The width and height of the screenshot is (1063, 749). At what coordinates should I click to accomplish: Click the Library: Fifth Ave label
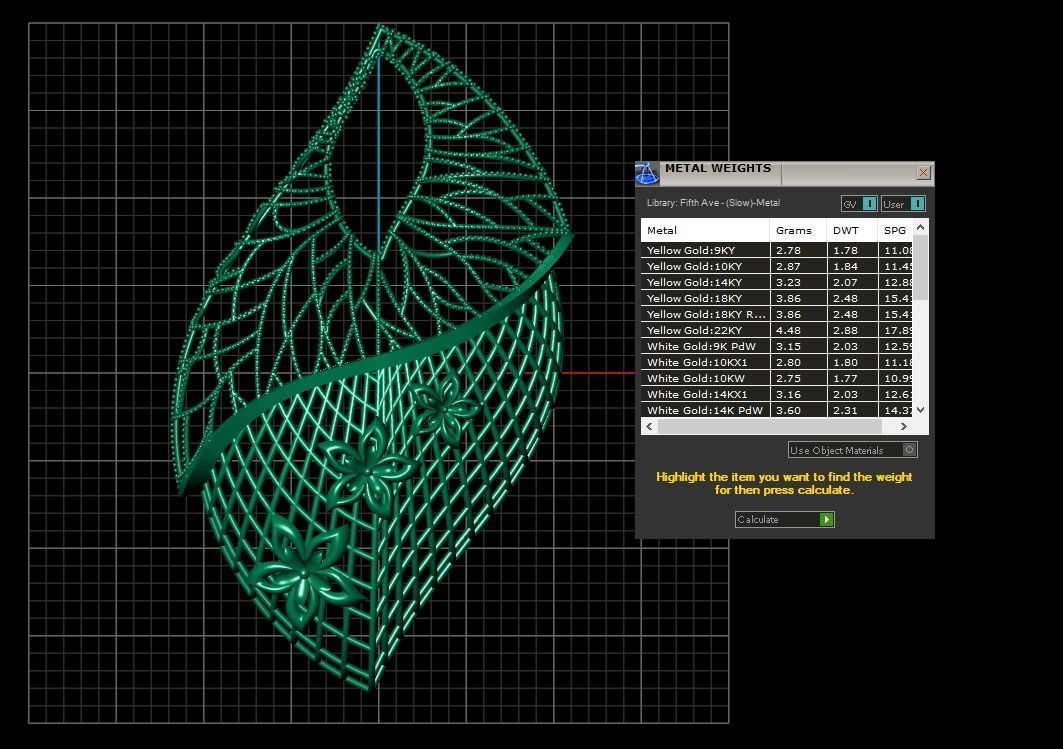click(713, 203)
